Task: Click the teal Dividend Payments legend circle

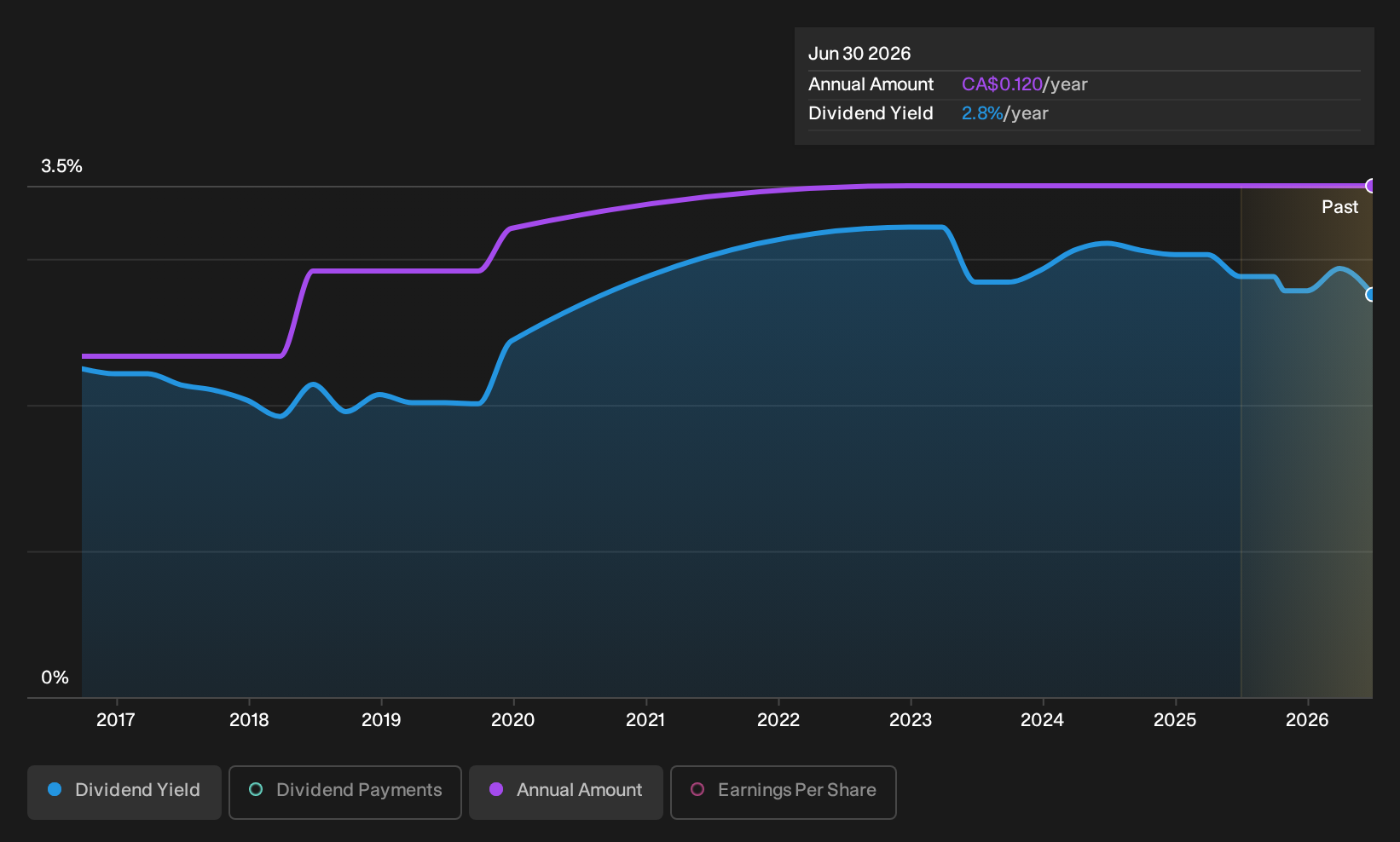Action: (x=256, y=790)
